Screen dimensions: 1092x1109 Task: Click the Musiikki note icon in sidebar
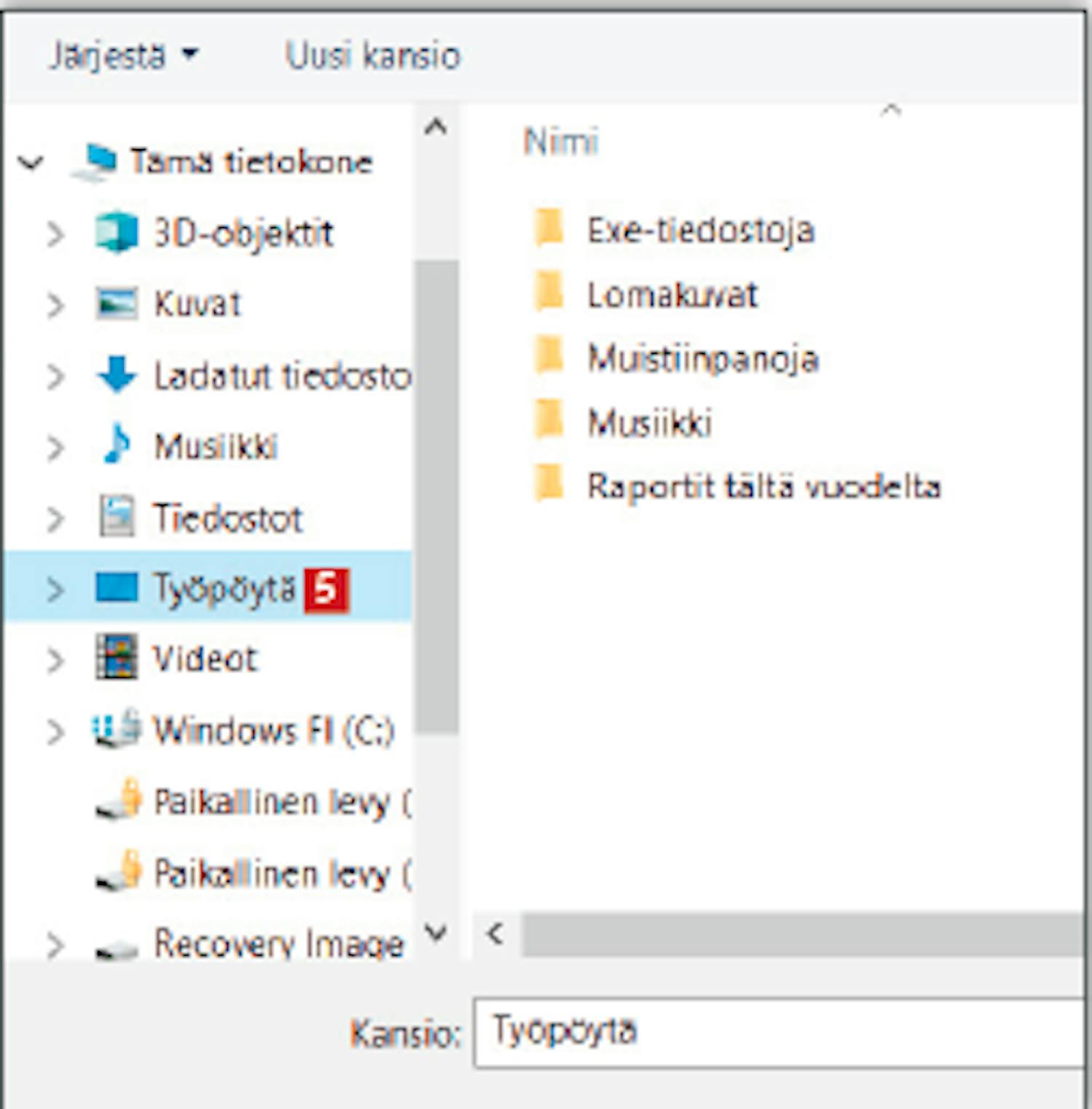116,445
